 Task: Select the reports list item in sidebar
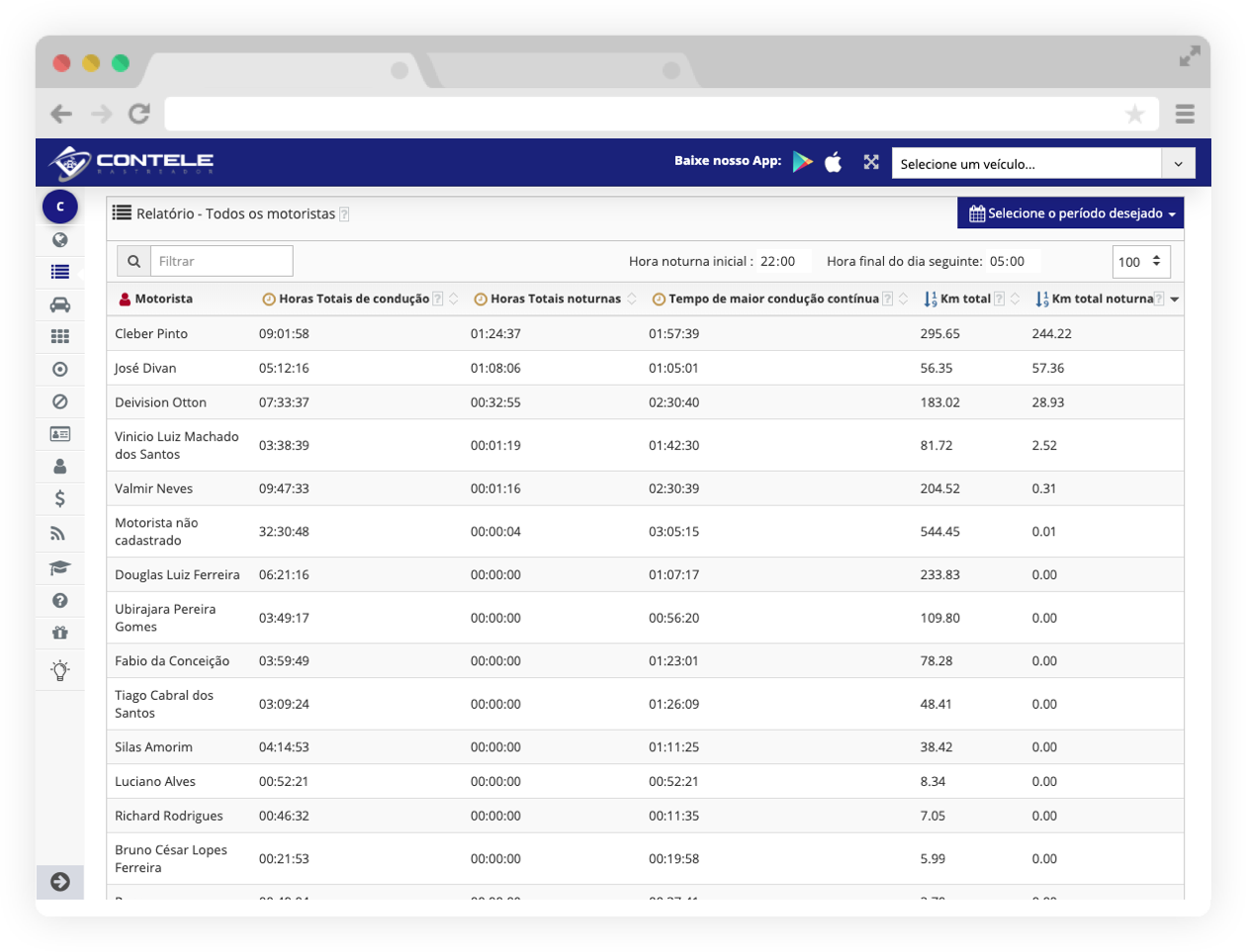[60, 272]
